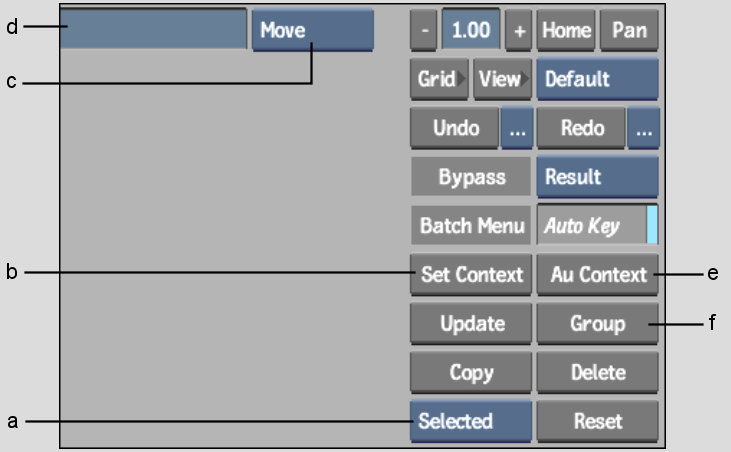
Task: Toggle the Auto Key button
Action: 597,226
